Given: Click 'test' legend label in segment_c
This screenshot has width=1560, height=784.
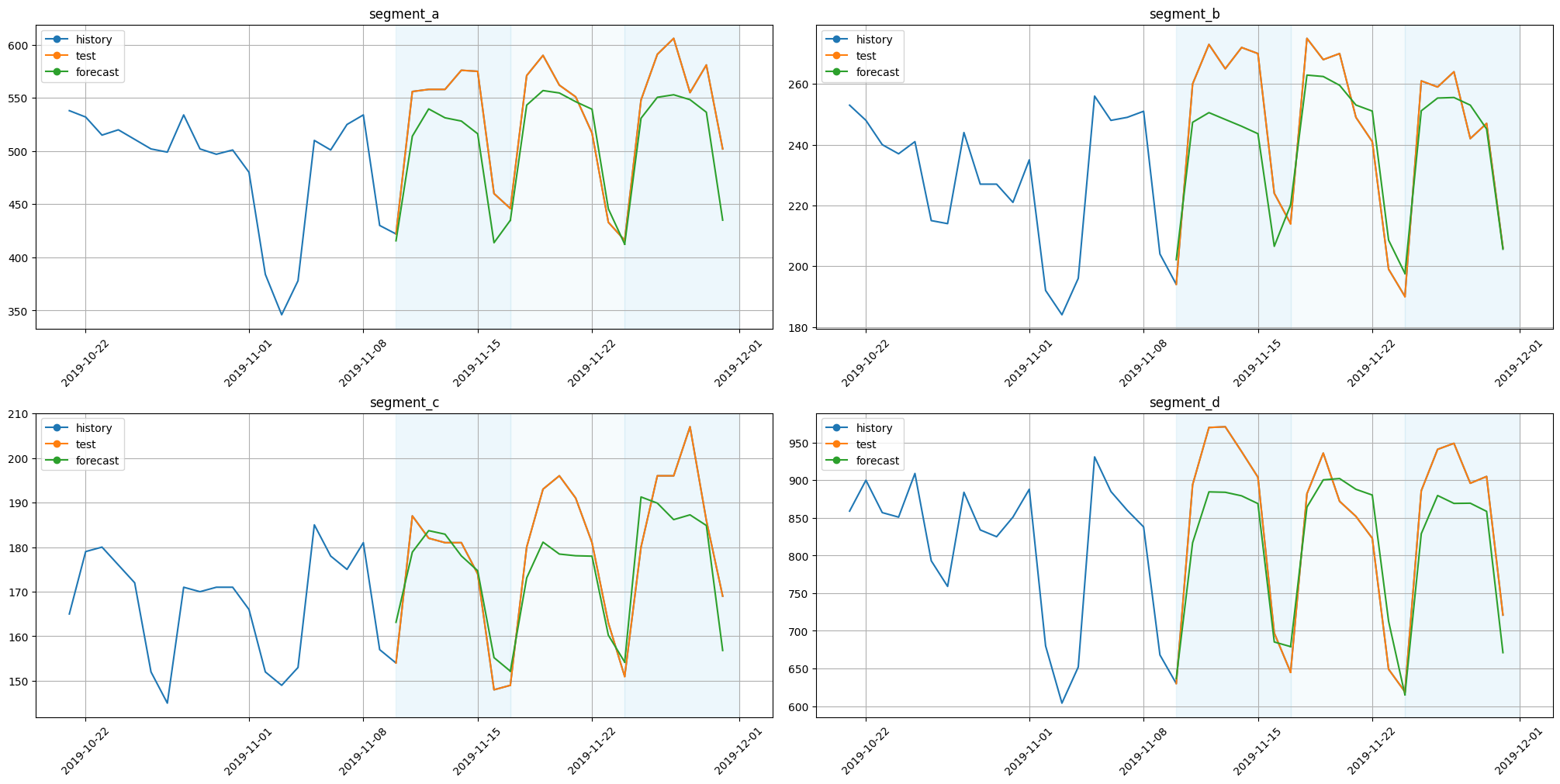Looking at the screenshot, I should tap(86, 444).
